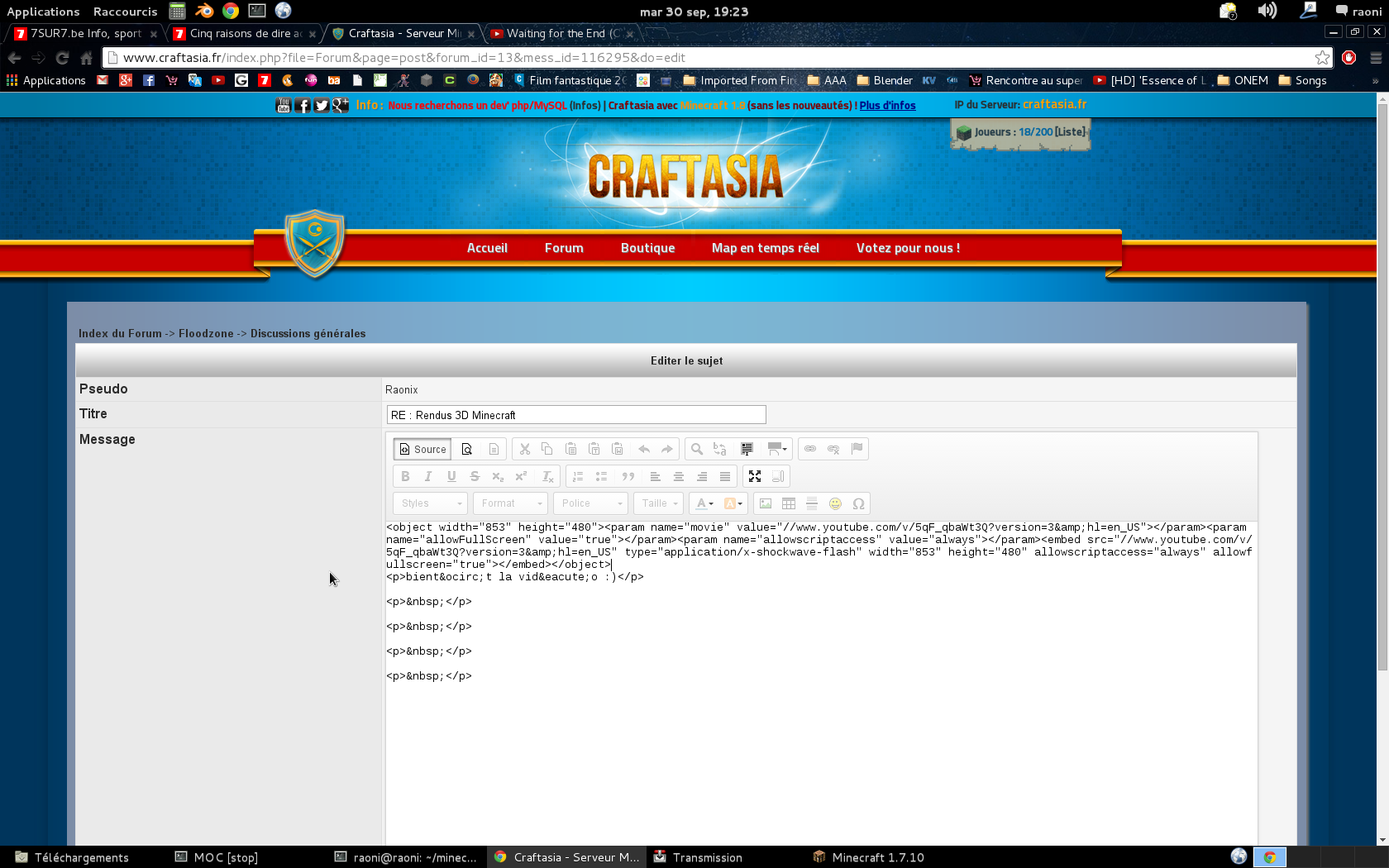Toggle Bold formatting

tap(405, 476)
